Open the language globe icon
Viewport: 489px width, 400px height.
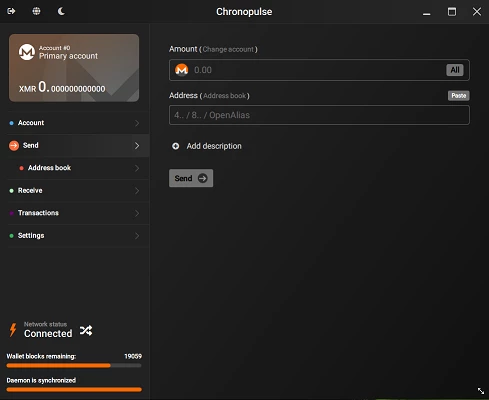[36, 11]
